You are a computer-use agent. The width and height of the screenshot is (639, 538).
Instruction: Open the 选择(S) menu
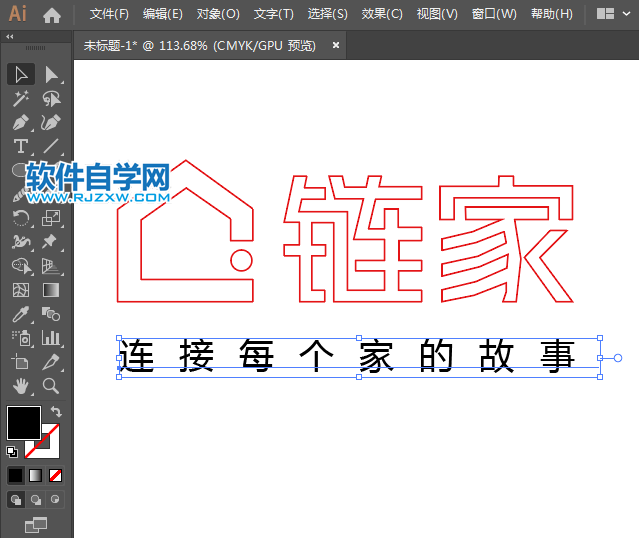pyautogui.click(x=328, y=14)
